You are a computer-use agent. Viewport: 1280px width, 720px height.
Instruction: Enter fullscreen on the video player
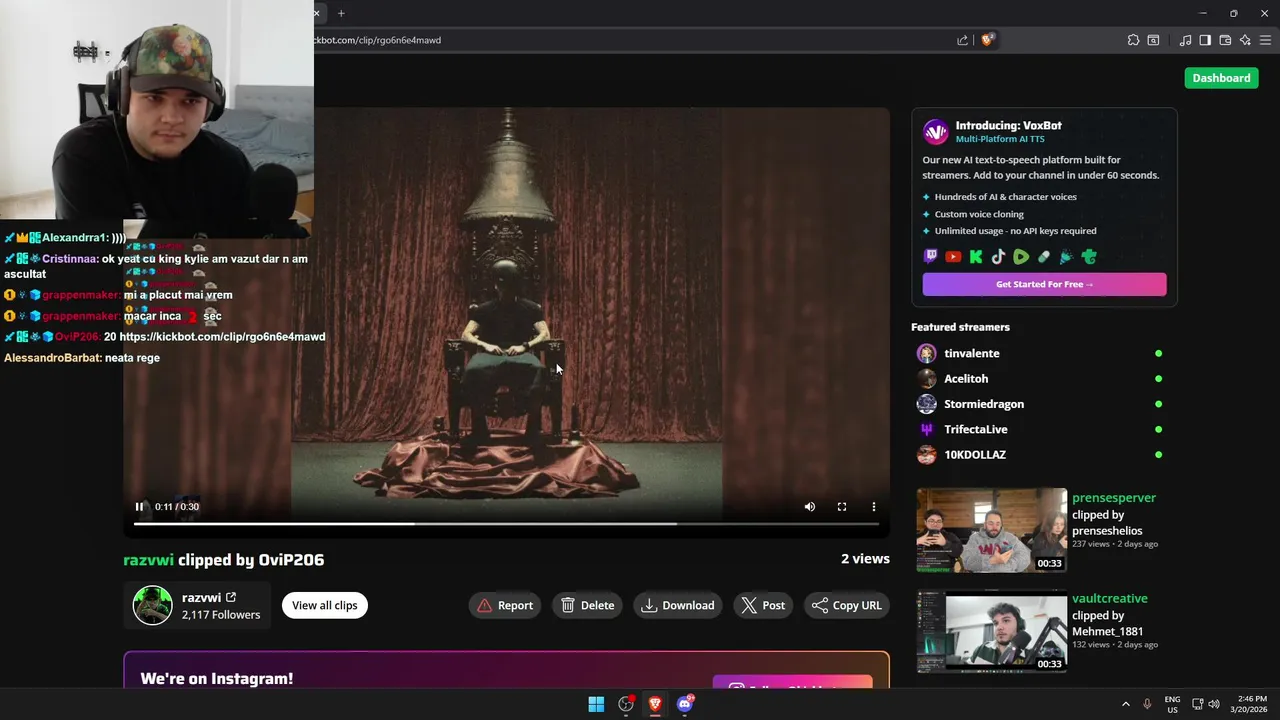click(842, 507)
